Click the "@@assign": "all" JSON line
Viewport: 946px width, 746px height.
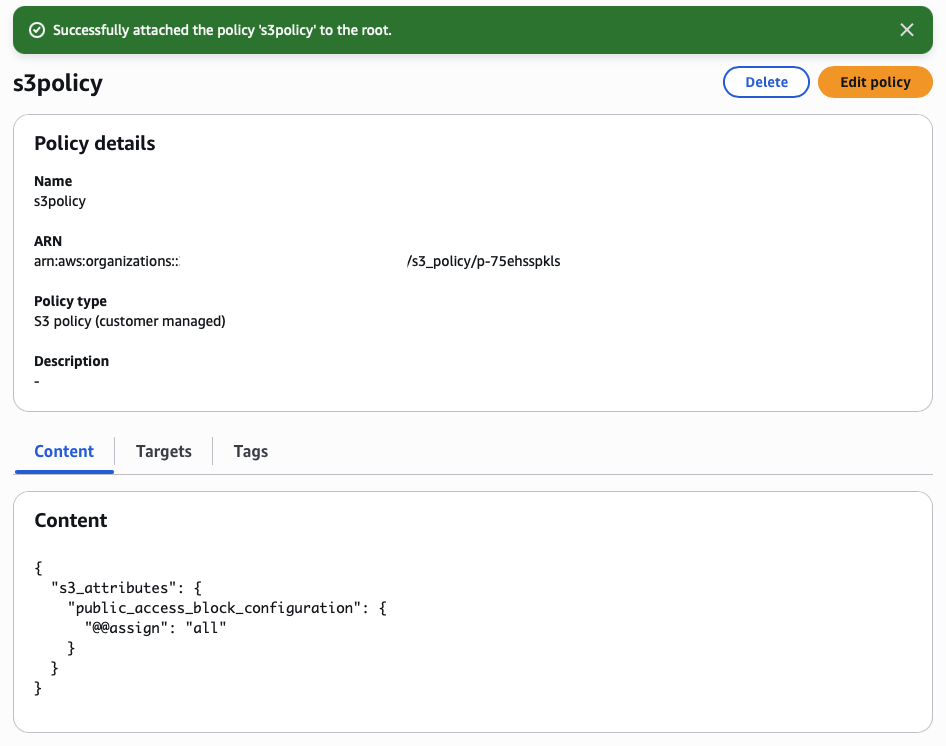156,628
